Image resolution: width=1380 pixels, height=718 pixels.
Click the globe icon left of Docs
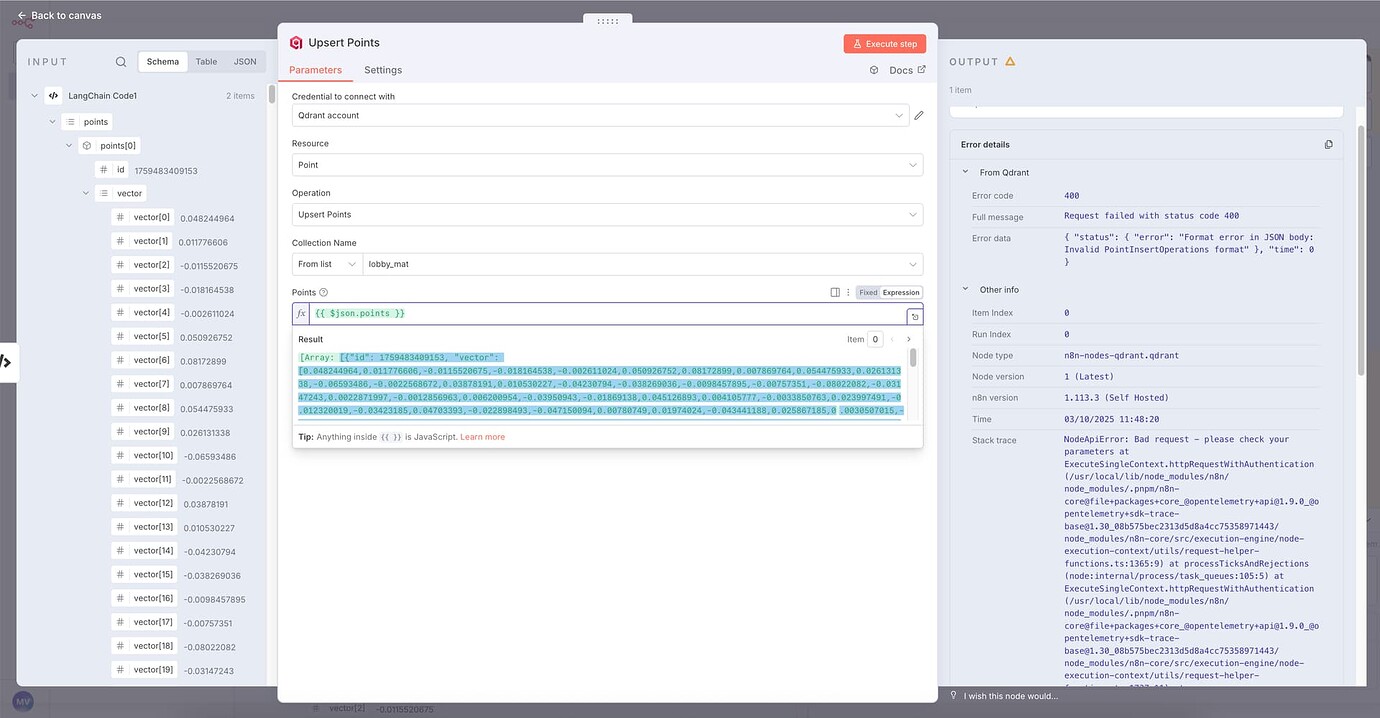(x=873, y=70)
